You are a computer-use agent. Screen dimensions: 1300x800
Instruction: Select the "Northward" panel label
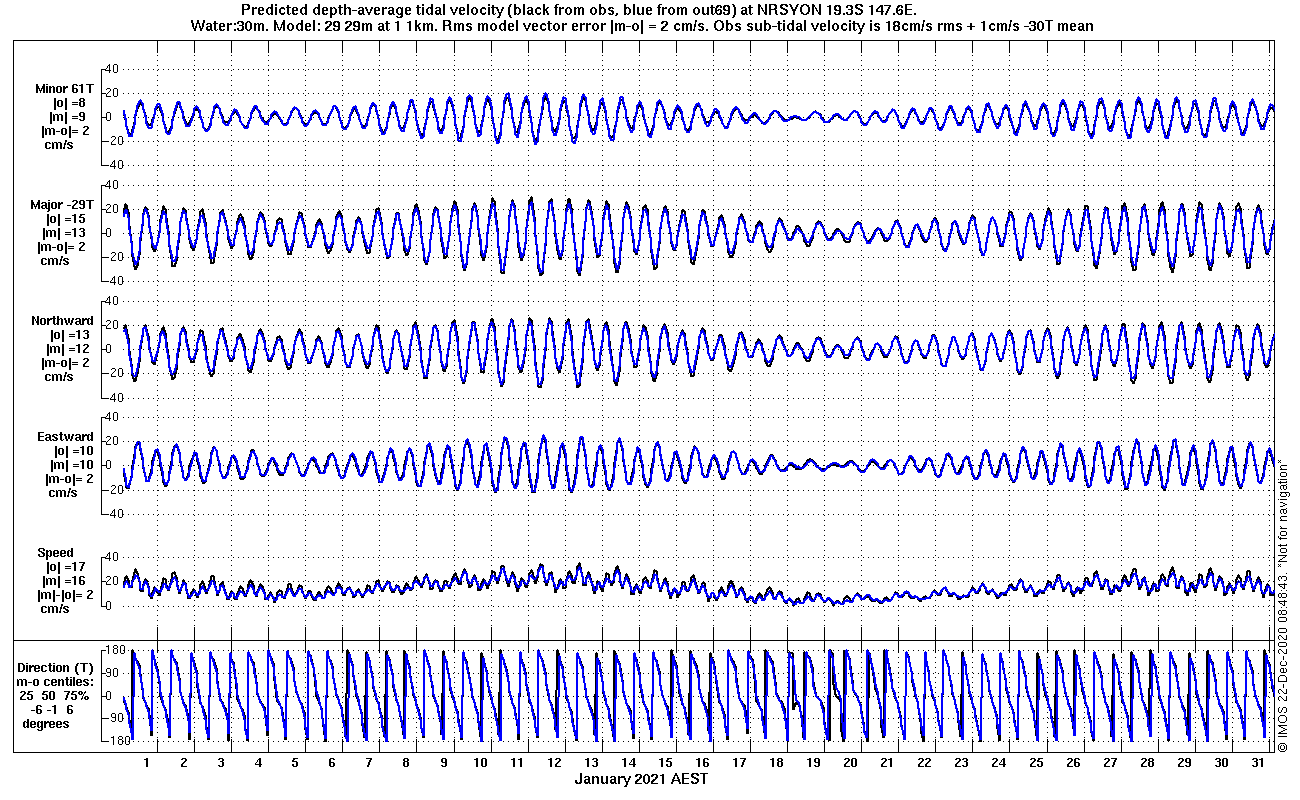[x=62, y=321]
